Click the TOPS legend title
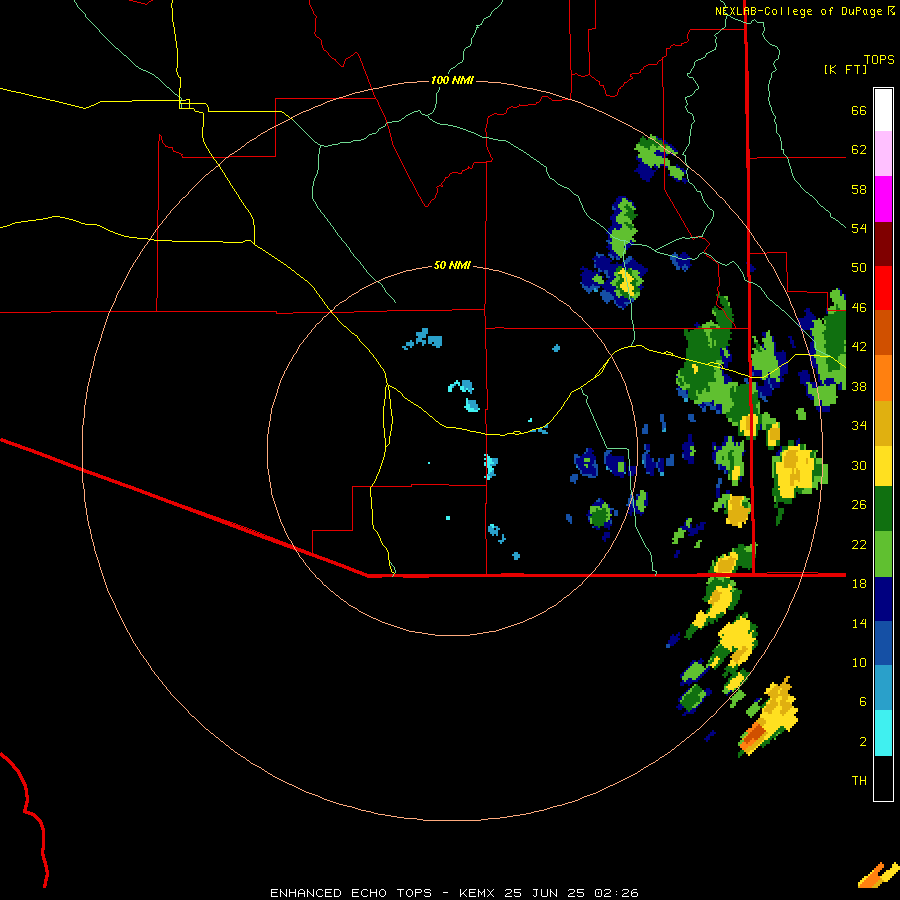This screenshot has width=900, height=900. [x=879, y=60]
